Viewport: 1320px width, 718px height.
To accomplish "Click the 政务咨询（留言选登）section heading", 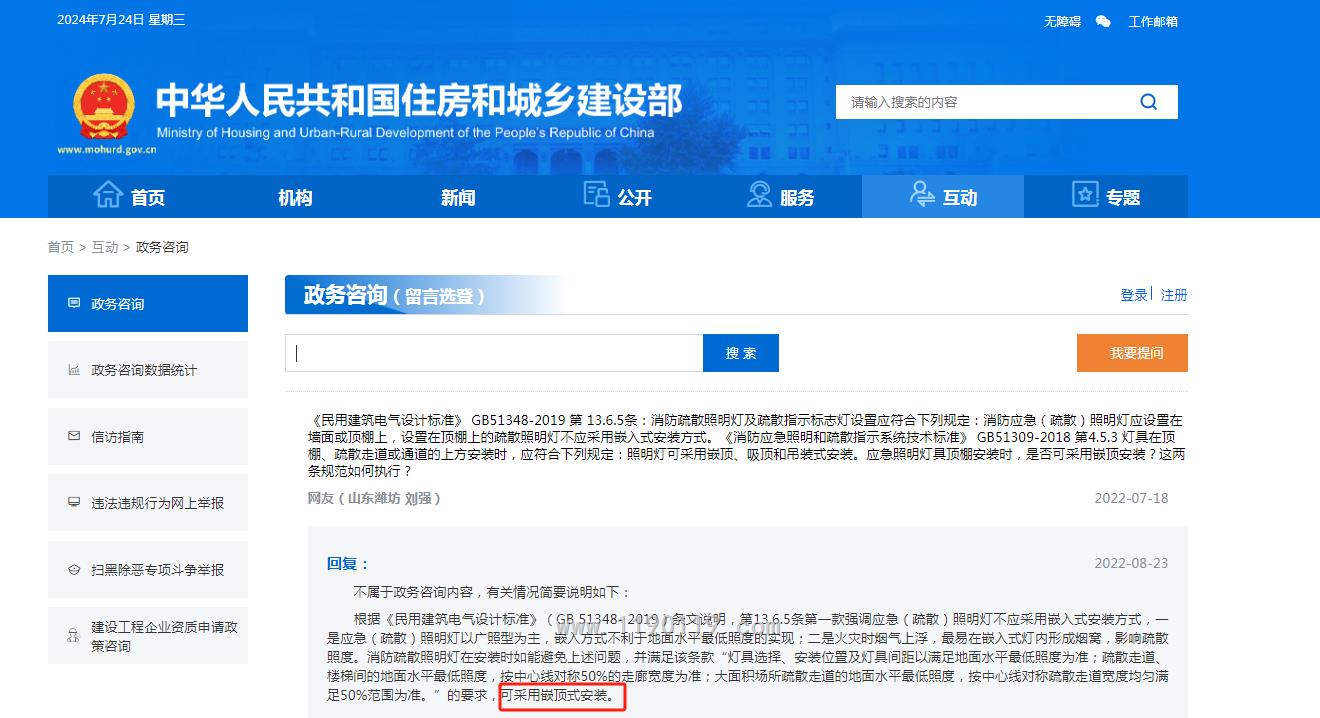I will click(x=394, y=295).
